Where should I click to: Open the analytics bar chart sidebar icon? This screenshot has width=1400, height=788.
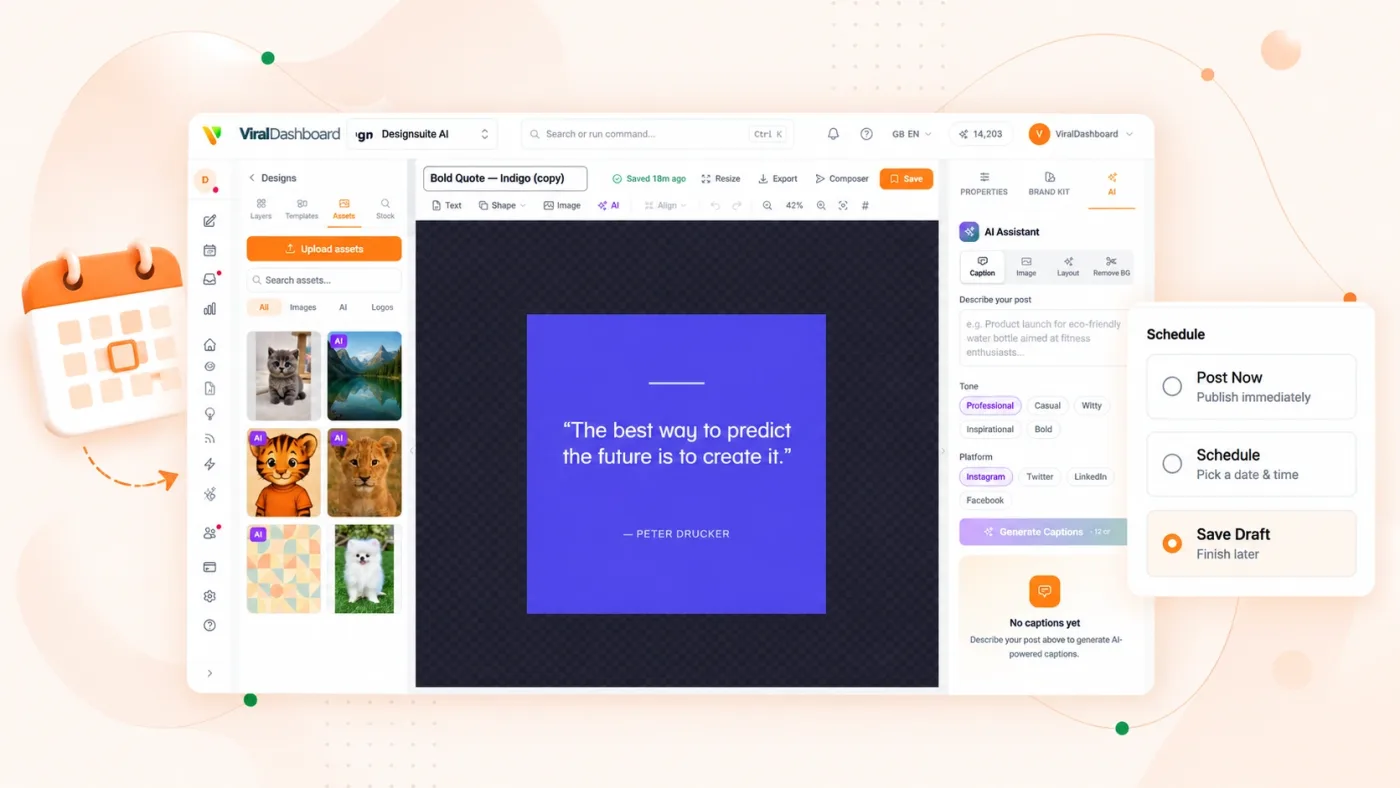tap(209, 309)
